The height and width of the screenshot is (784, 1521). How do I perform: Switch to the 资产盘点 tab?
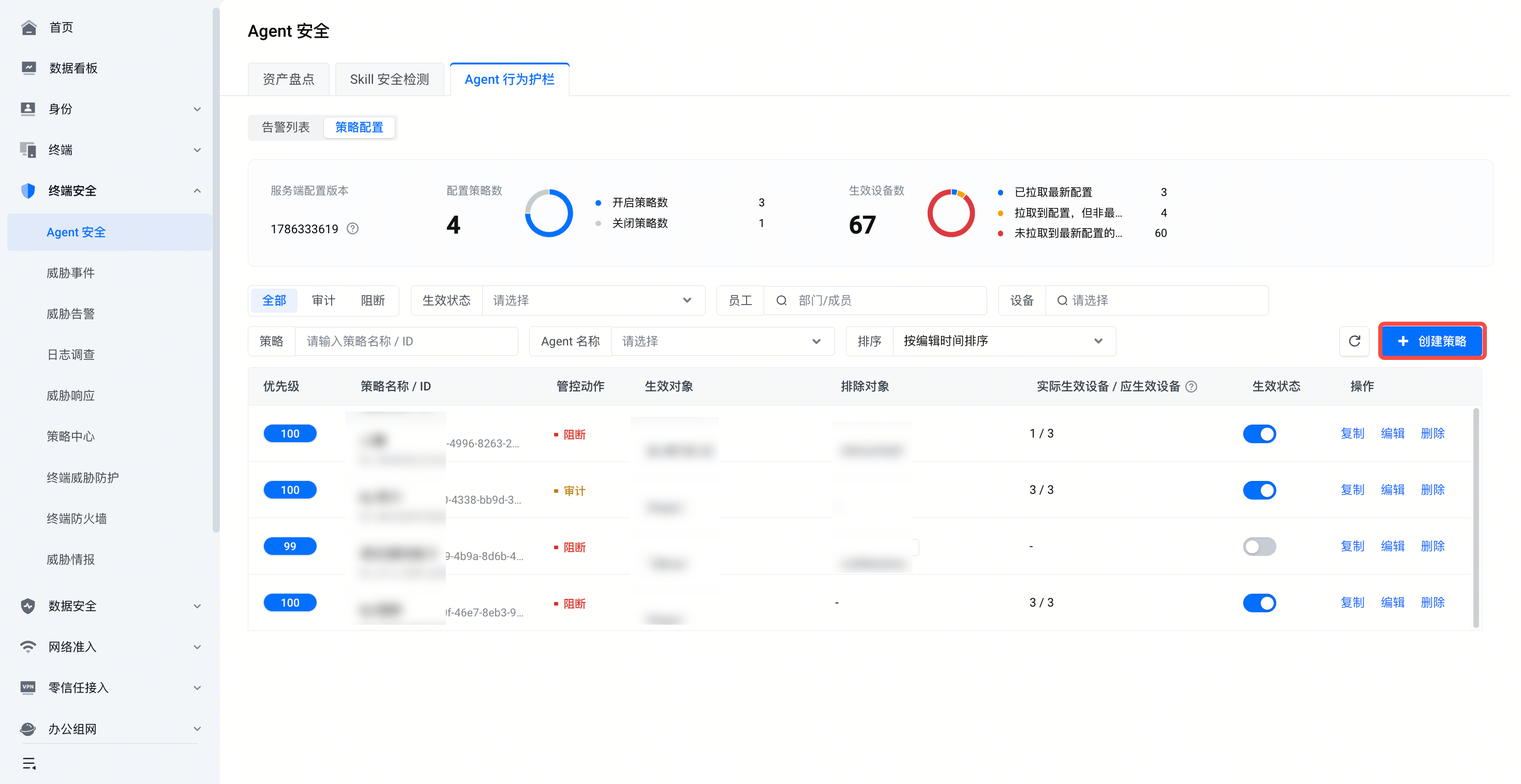point(288,79)
